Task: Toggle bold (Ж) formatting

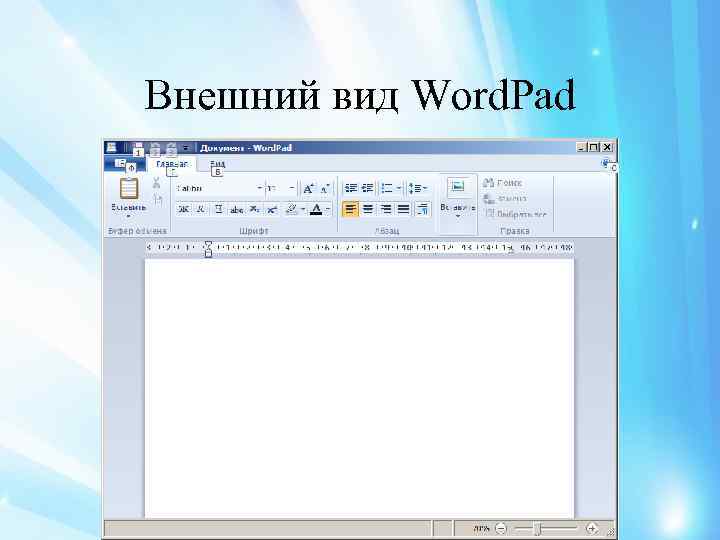Action: 183,209
